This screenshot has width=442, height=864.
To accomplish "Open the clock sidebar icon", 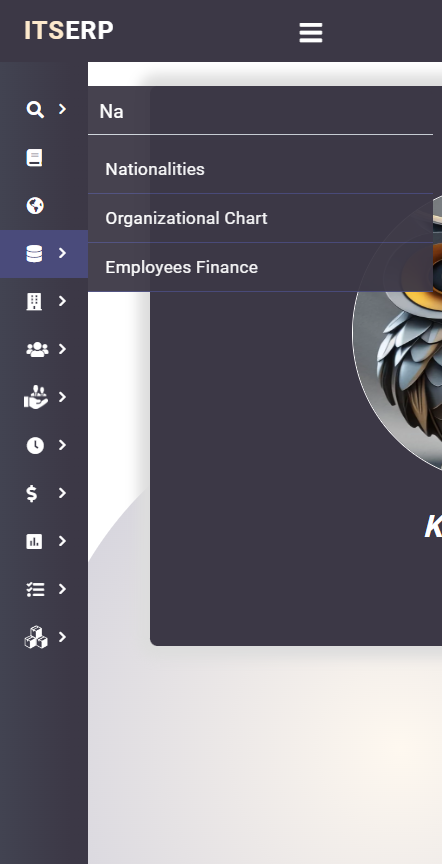I will tap(35, 445).
